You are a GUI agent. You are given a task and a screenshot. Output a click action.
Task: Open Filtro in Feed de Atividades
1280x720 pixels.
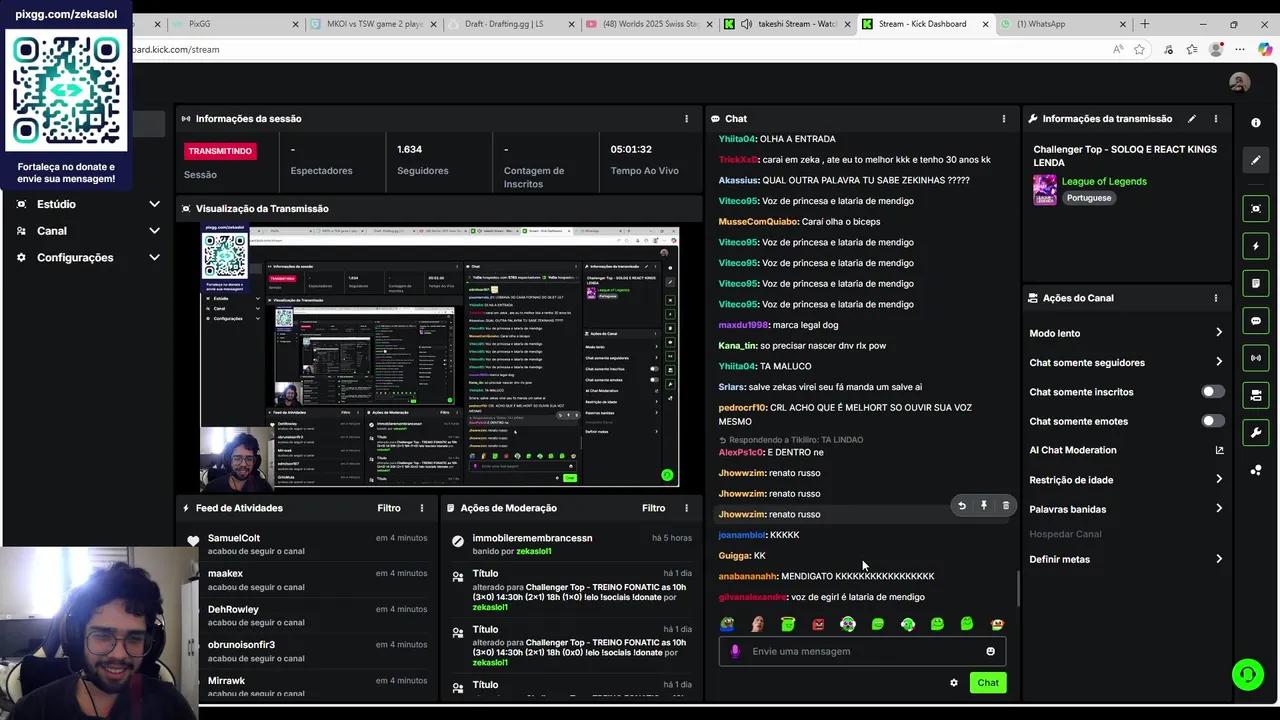pyautogui.click(x=389, y=508)
